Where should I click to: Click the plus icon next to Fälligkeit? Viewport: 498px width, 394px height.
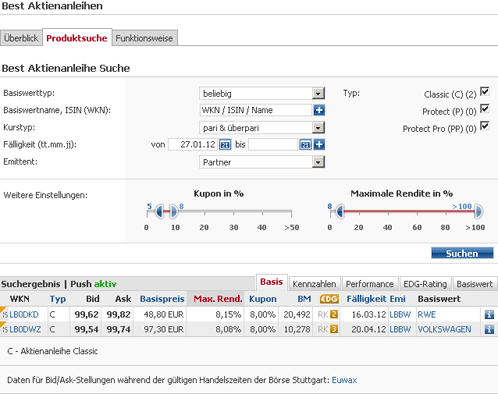point(319,145)
